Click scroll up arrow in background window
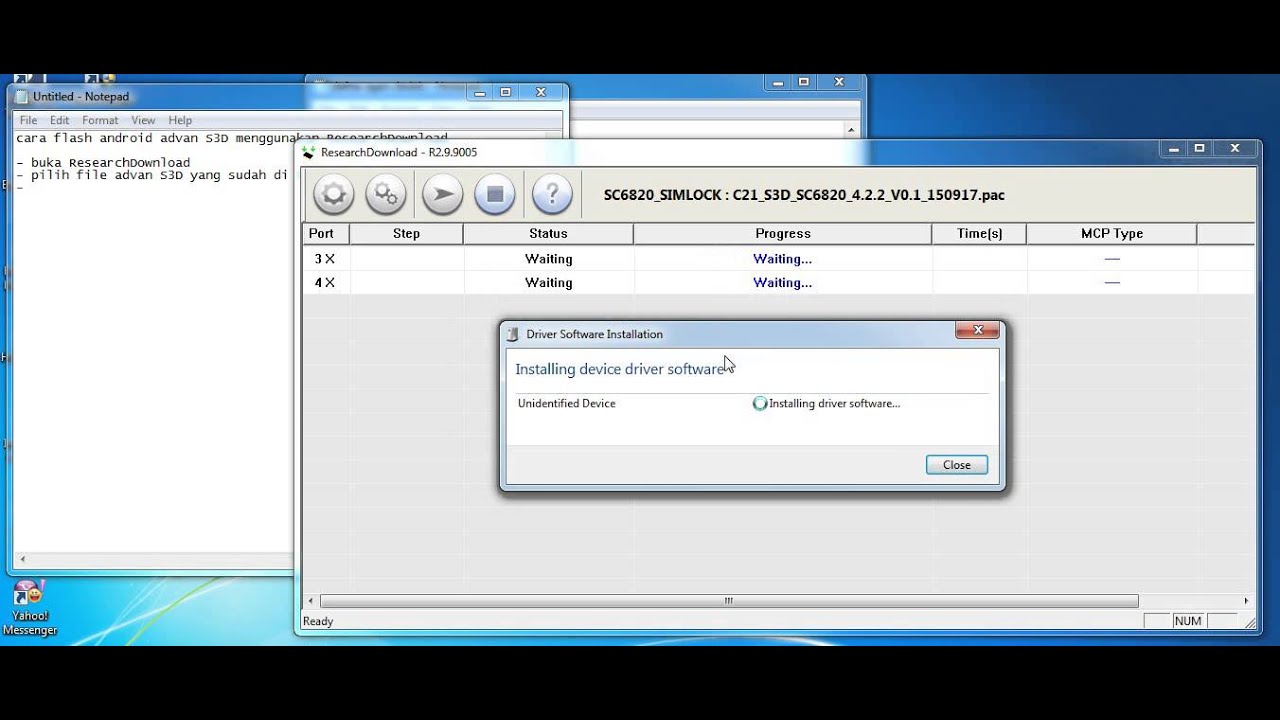1280x720 pixels. [x=851, y=130]
